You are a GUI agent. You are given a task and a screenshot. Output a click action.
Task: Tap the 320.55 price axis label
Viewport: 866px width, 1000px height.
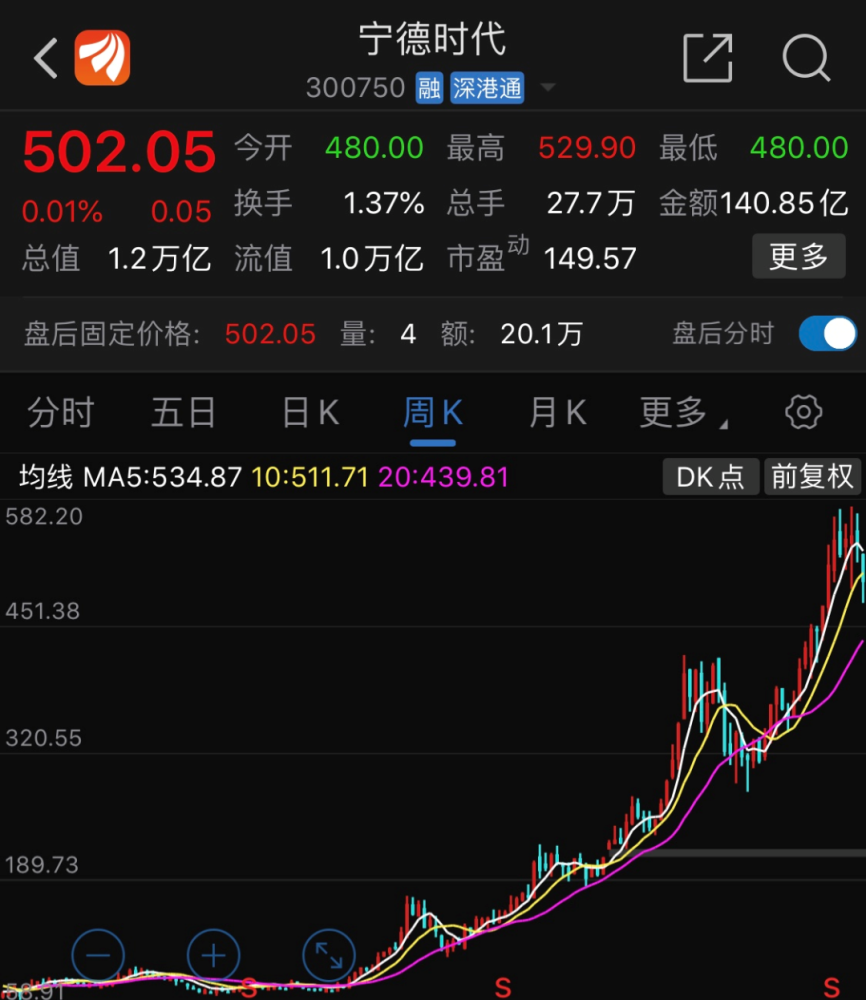[x=43, y=739]
